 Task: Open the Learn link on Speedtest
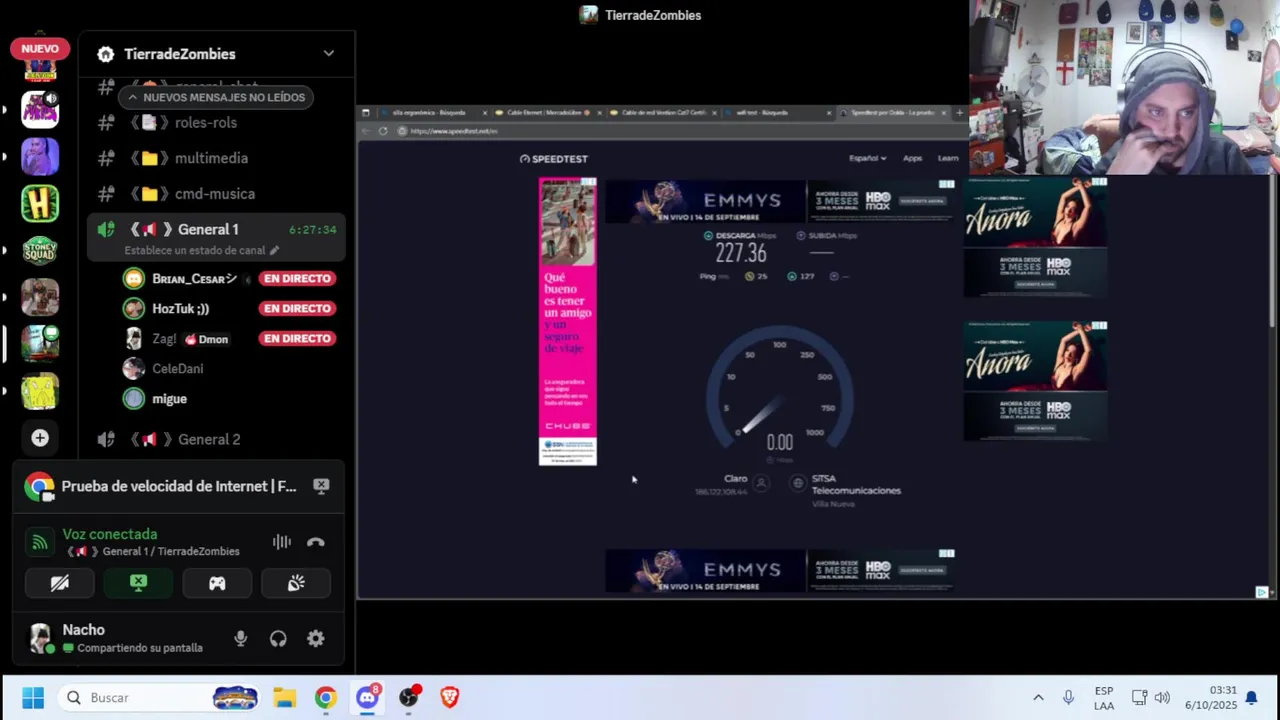[x=948, y=158]
